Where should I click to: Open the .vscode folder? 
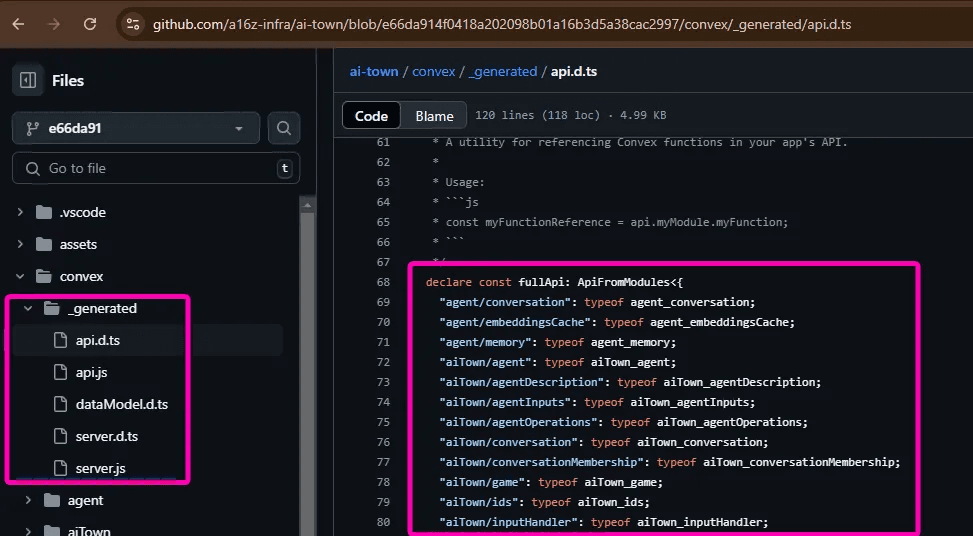(83, 212)
